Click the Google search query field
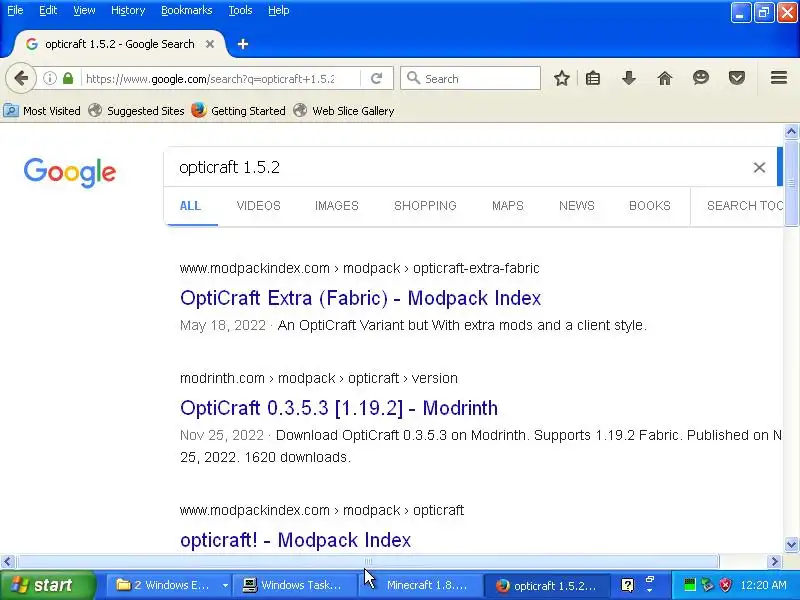Image resolution: width=800 pixels, height=600 pixels. click(x=458, y=167)
